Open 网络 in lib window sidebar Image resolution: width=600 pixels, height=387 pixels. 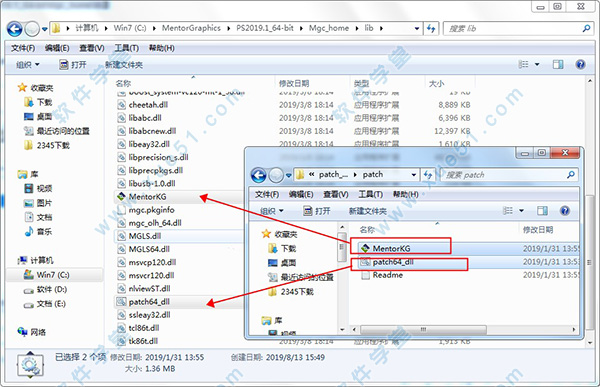click(38, 332)
